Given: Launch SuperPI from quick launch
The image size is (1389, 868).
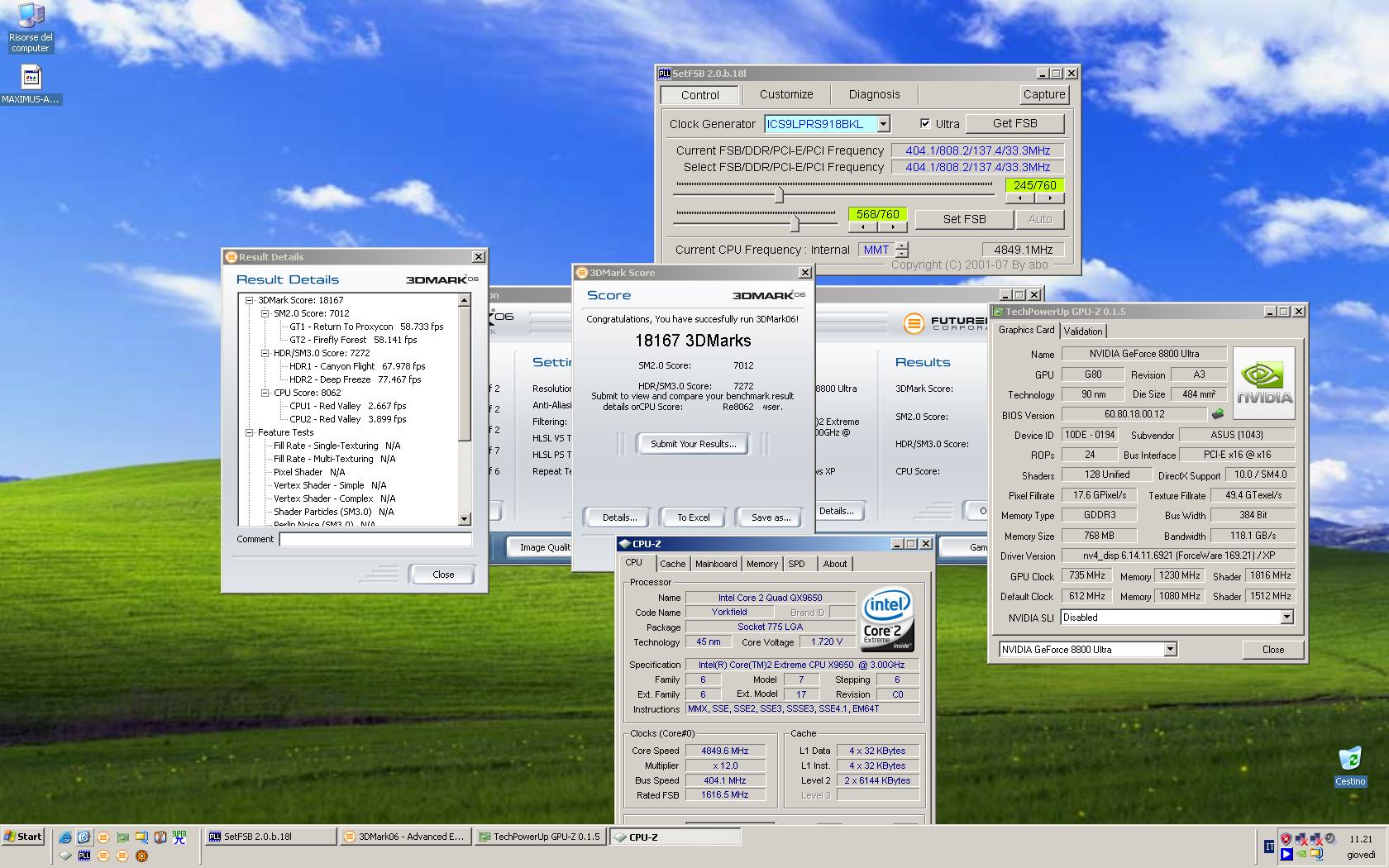Looking at the screenshot, I should click(179, 837).
